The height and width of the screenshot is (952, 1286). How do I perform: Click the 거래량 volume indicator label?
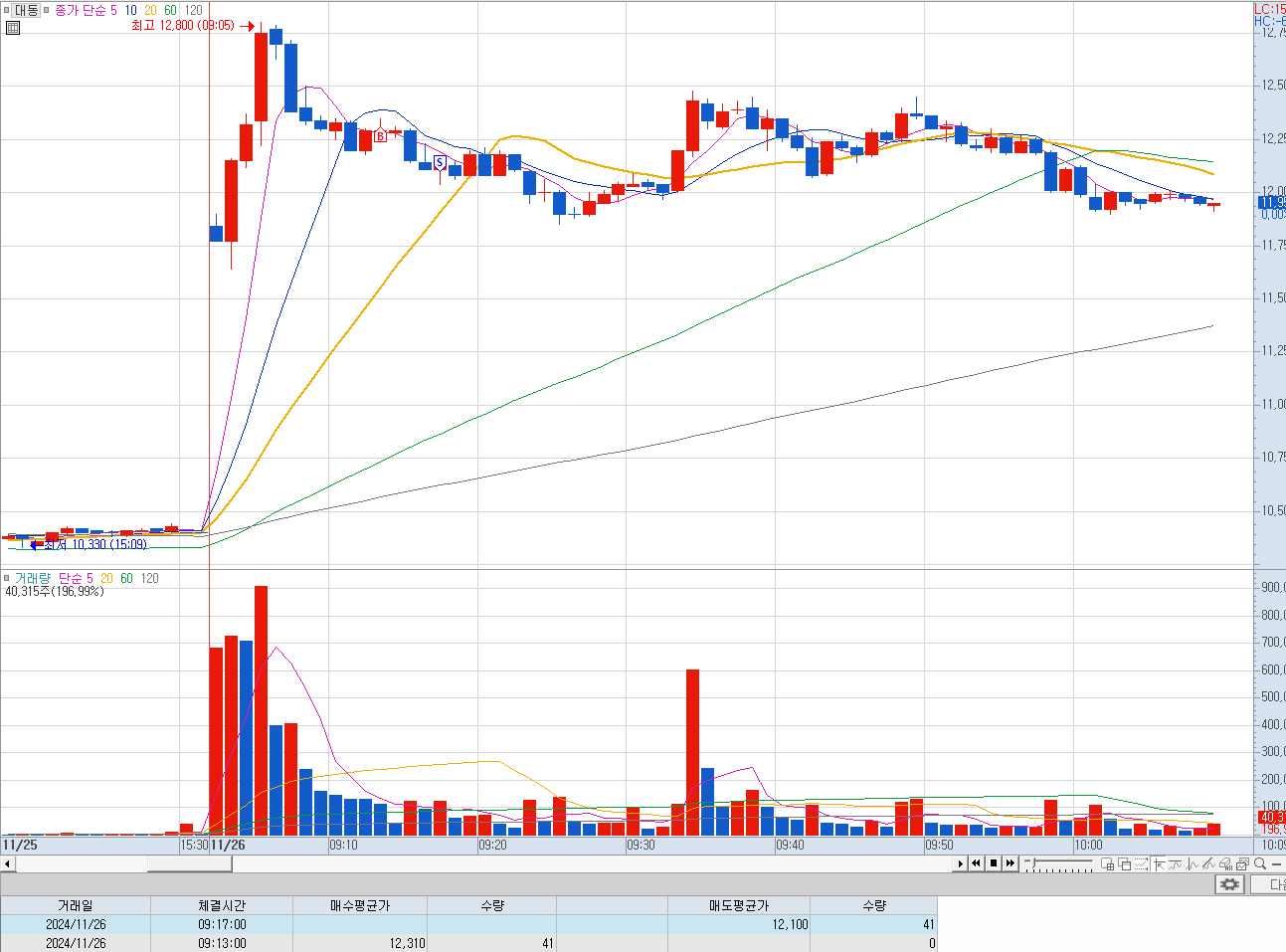(x=32, y=578)
